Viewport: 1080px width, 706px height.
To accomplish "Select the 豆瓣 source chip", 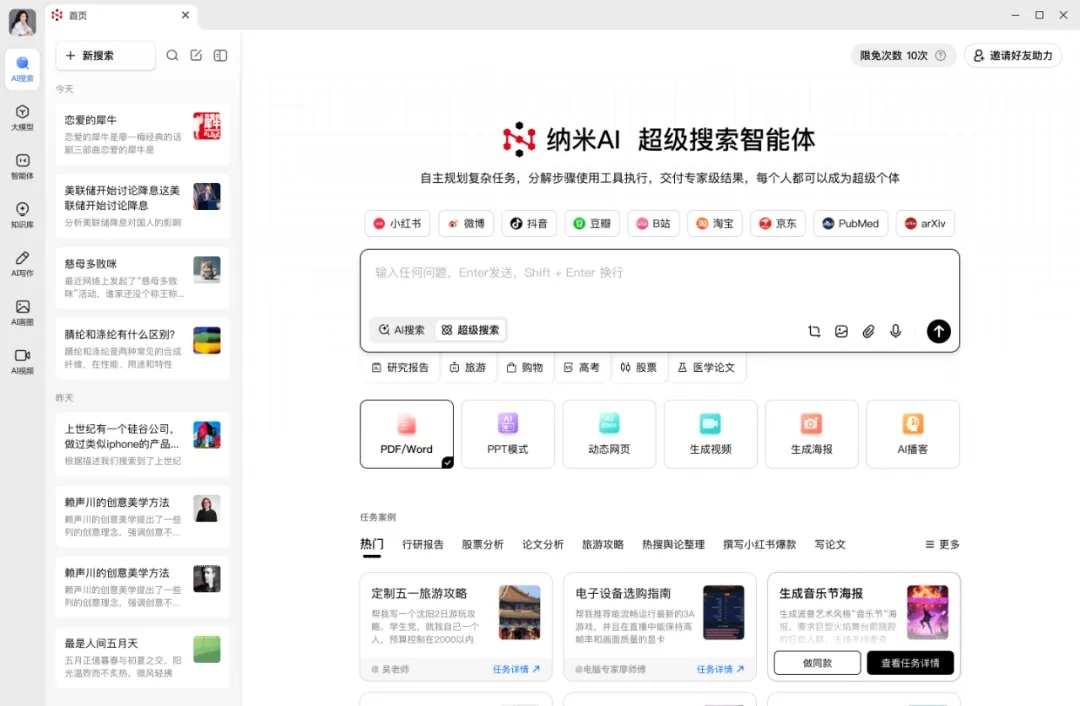I will [x=592, y=223].
